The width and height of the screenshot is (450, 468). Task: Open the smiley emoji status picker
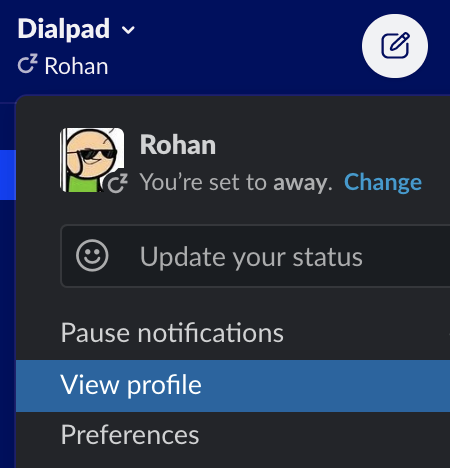point(92,255)
